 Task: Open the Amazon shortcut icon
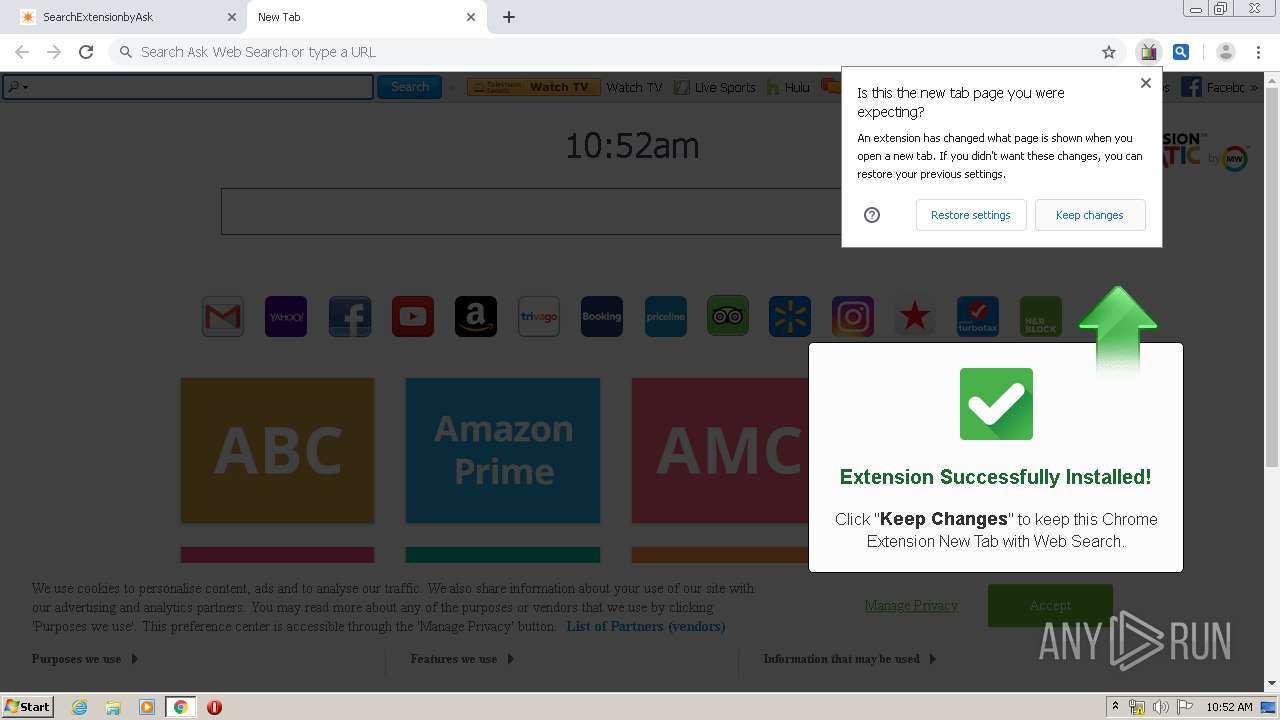(476, 317)
